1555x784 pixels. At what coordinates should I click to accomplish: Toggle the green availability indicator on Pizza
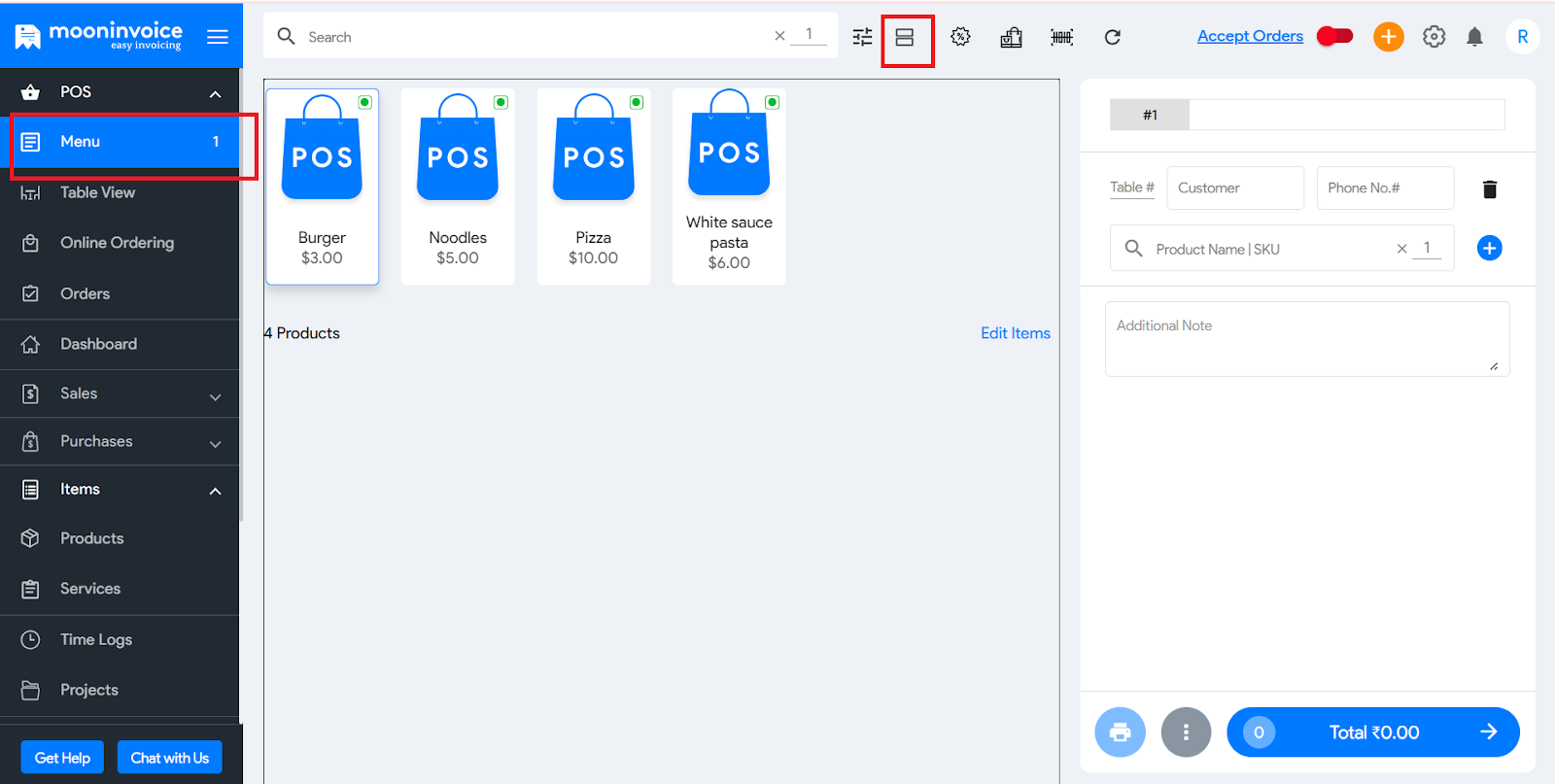point(637,102)
